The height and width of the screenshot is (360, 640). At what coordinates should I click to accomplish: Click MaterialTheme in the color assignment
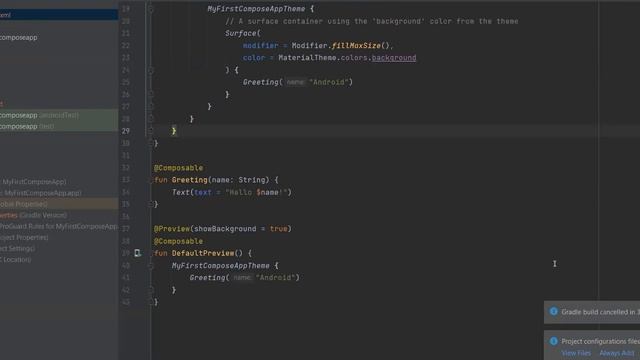(x=307, y=58)
